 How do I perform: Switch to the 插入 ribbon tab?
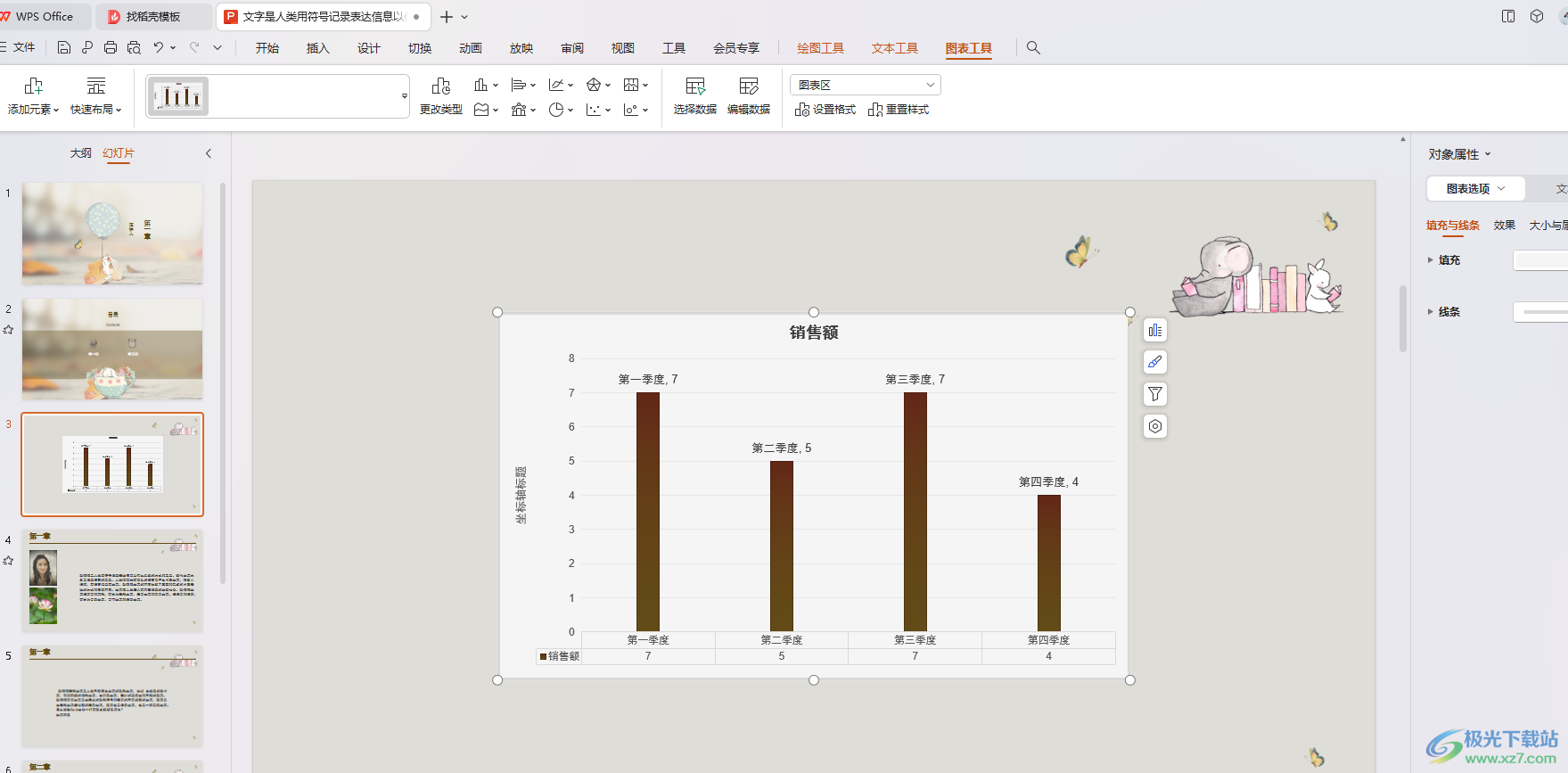coord(318,48)
